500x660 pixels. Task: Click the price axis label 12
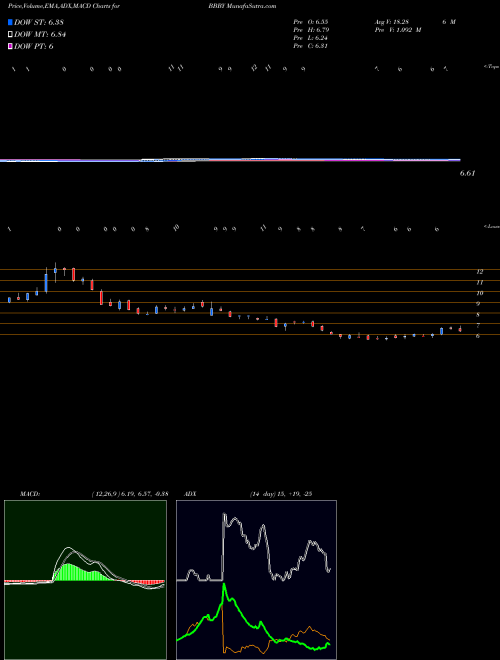pos(479,272)
